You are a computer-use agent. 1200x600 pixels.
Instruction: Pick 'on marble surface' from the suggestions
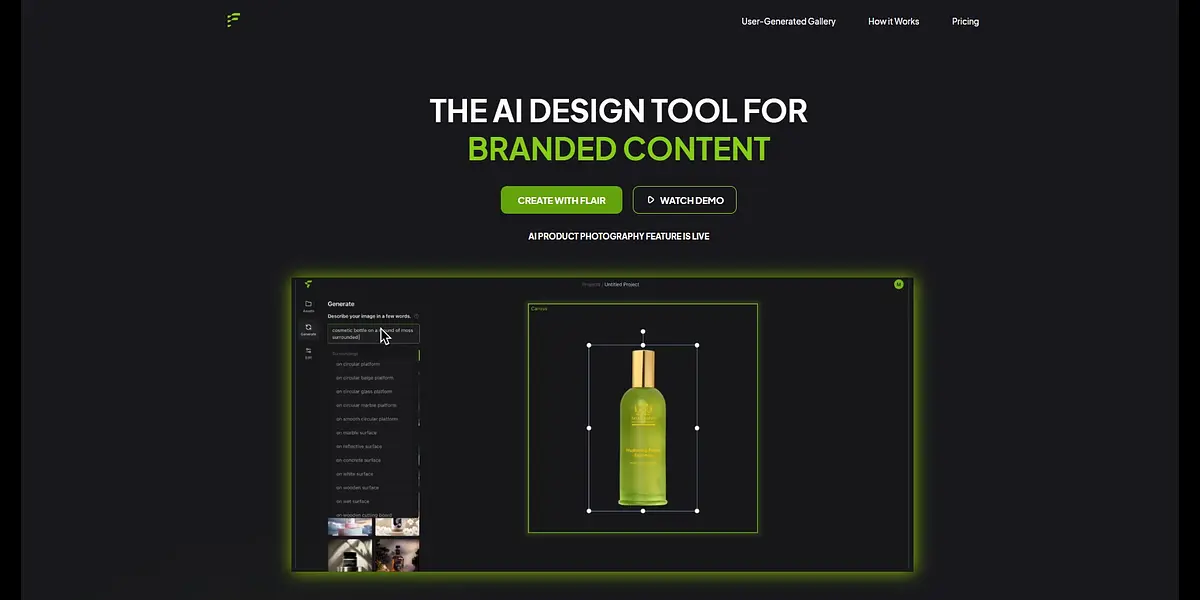(356, 433)
